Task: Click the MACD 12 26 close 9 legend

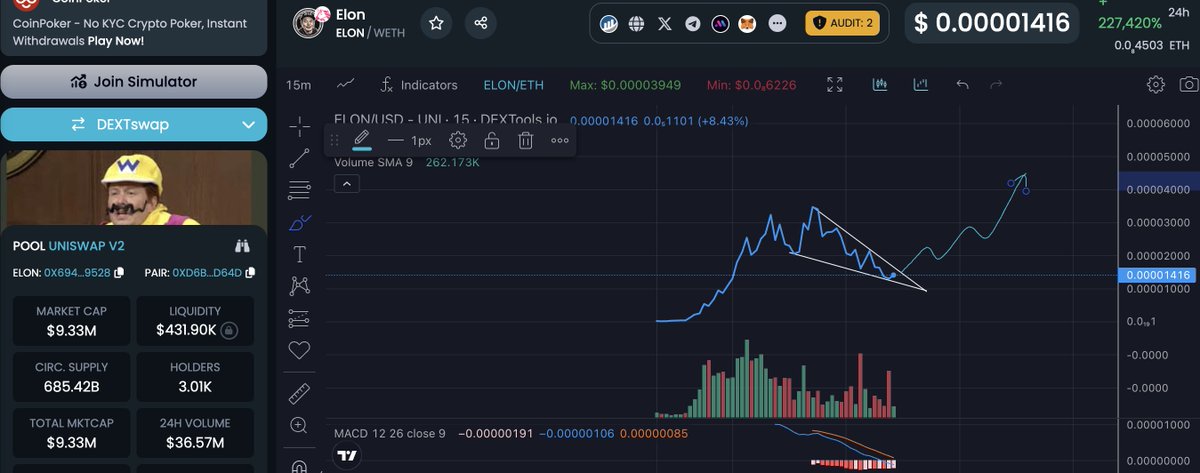Action: coord(390,433)
